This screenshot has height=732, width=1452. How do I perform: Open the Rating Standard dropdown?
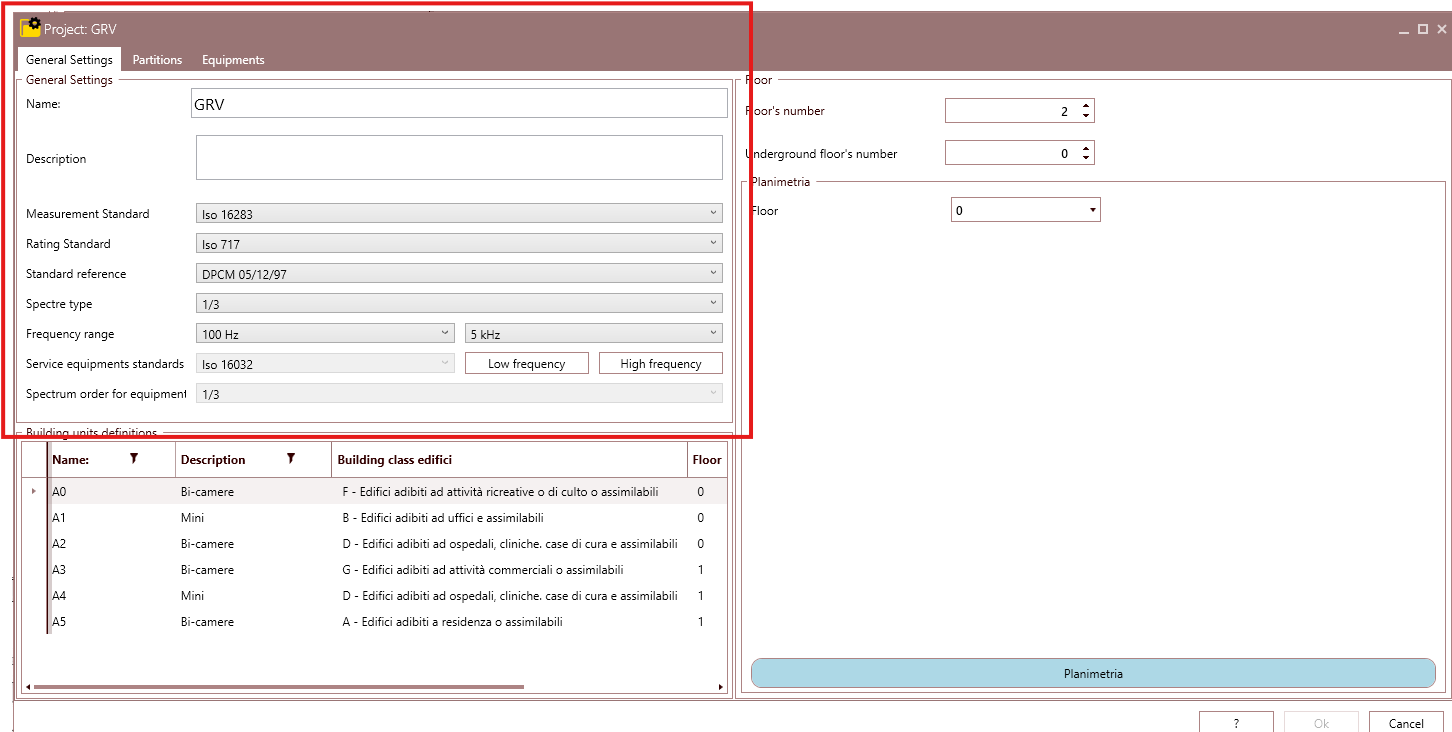point(459,243)
